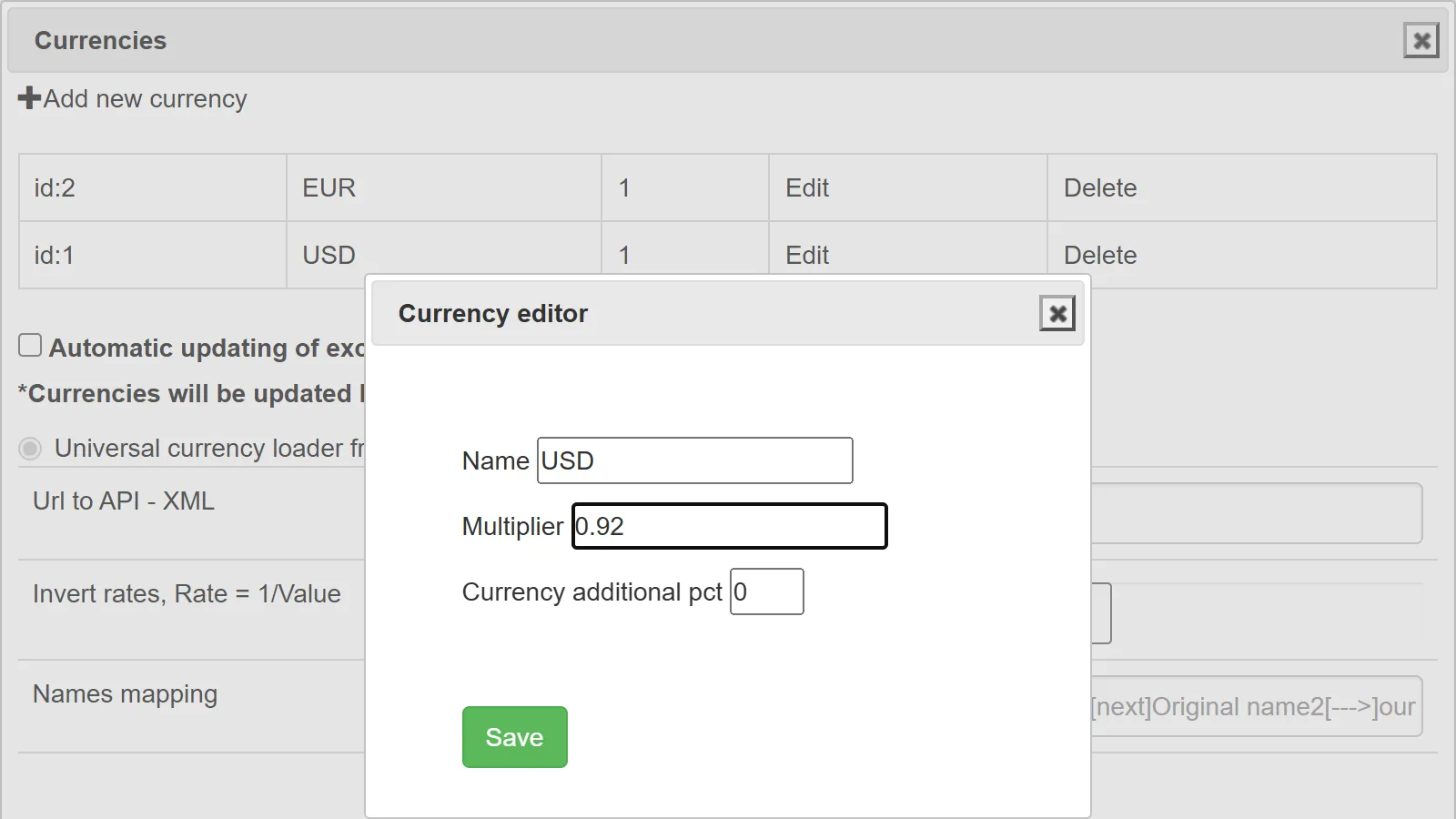Delete the EUR currency
This screenshot has width=1456, height=819.
(x=1100, y=188)
